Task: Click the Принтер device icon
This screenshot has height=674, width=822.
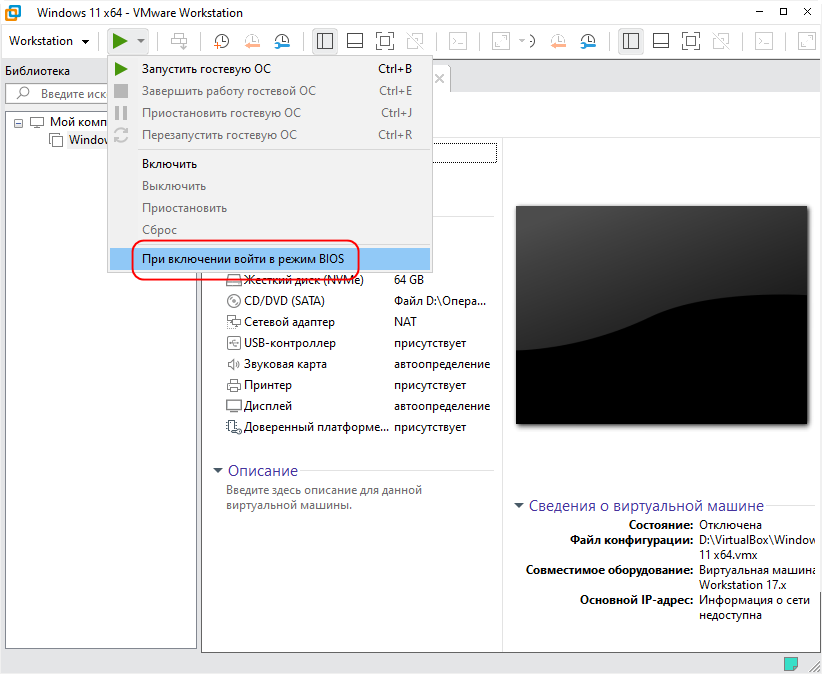Action: point(233,385)
